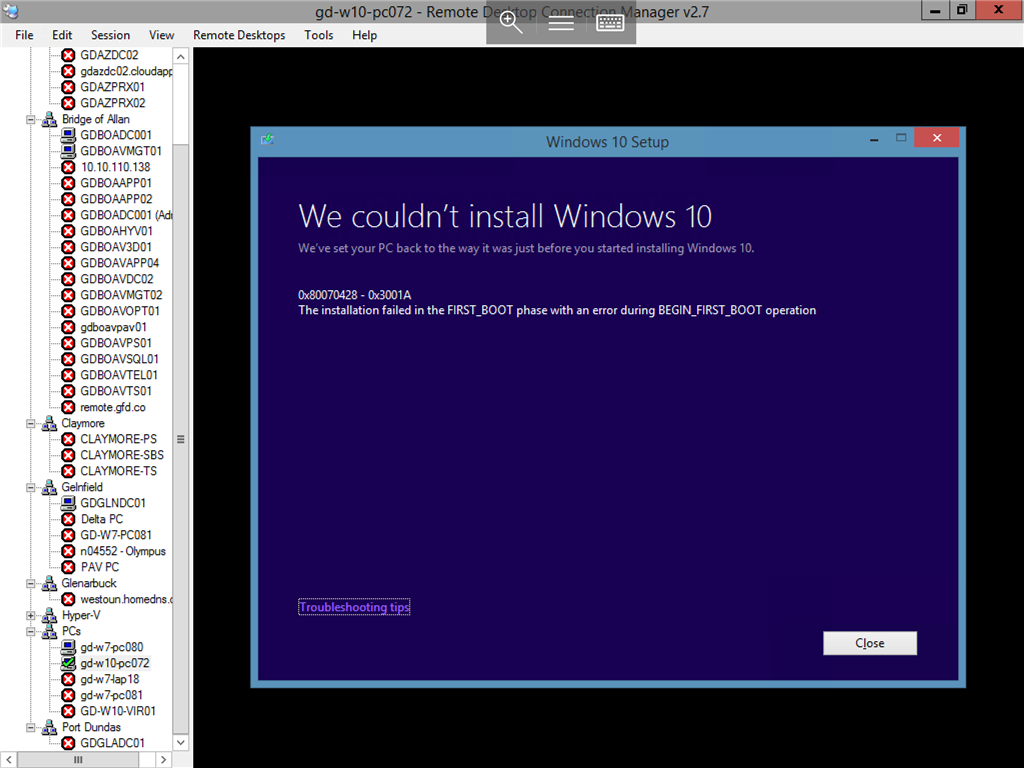Click the group icon for Bridge of Allan

pyautogui.click(x=50, y=119)
